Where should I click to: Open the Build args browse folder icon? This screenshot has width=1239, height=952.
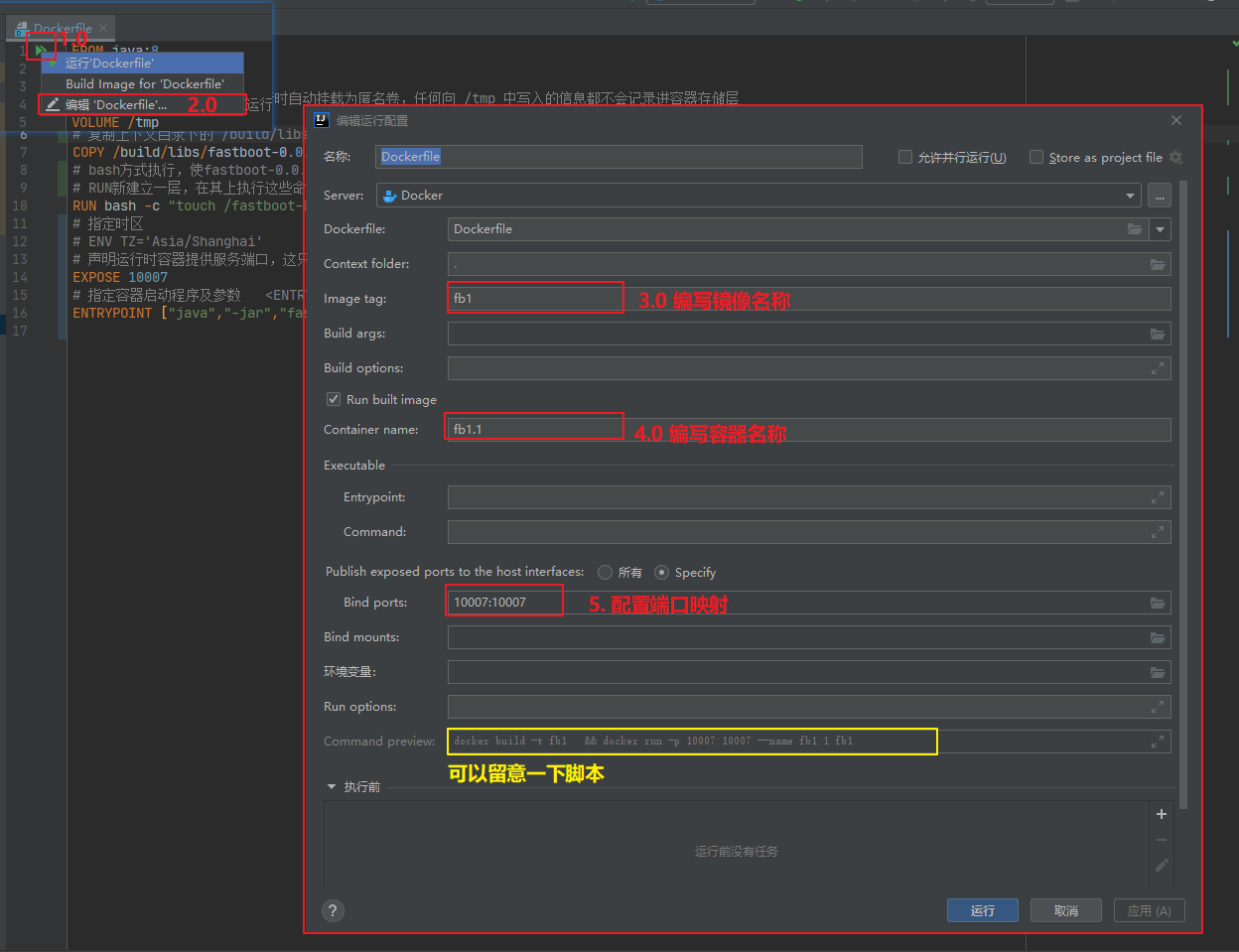(x=1157, y=334)
